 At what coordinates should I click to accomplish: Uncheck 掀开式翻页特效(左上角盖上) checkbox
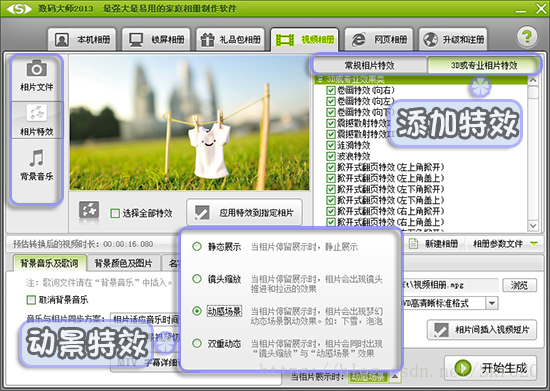tap(330, 178)
